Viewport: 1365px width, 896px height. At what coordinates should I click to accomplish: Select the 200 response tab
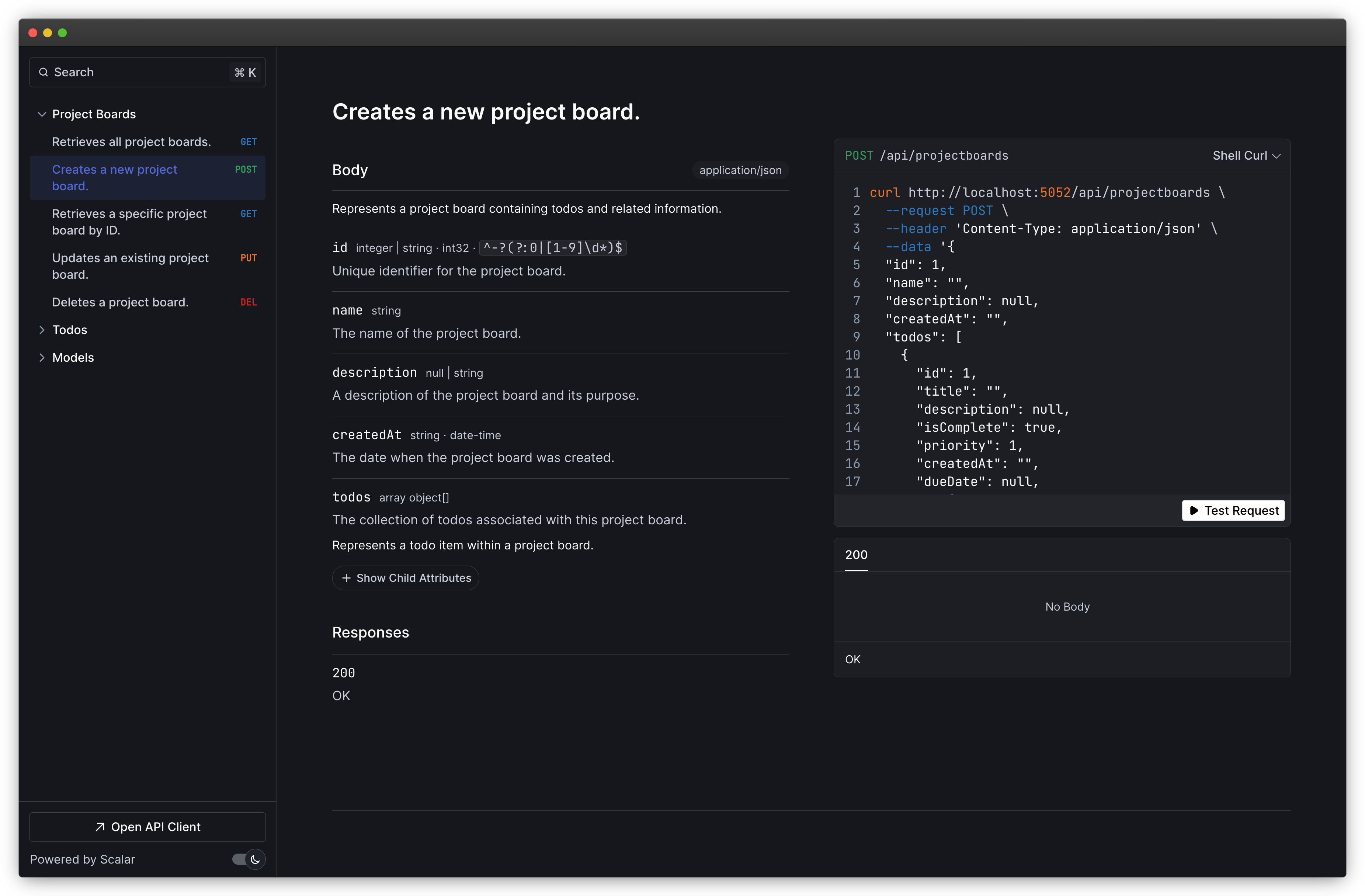point(856,555)
